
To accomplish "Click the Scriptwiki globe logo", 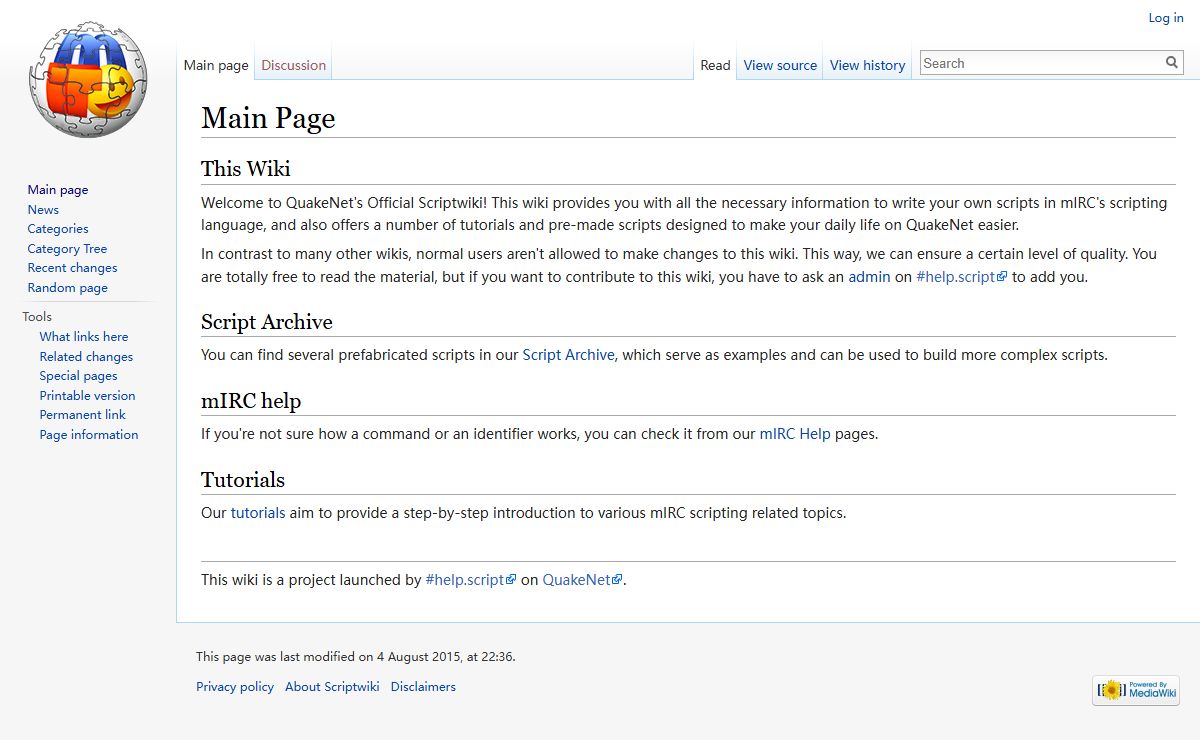I will 88,79.
